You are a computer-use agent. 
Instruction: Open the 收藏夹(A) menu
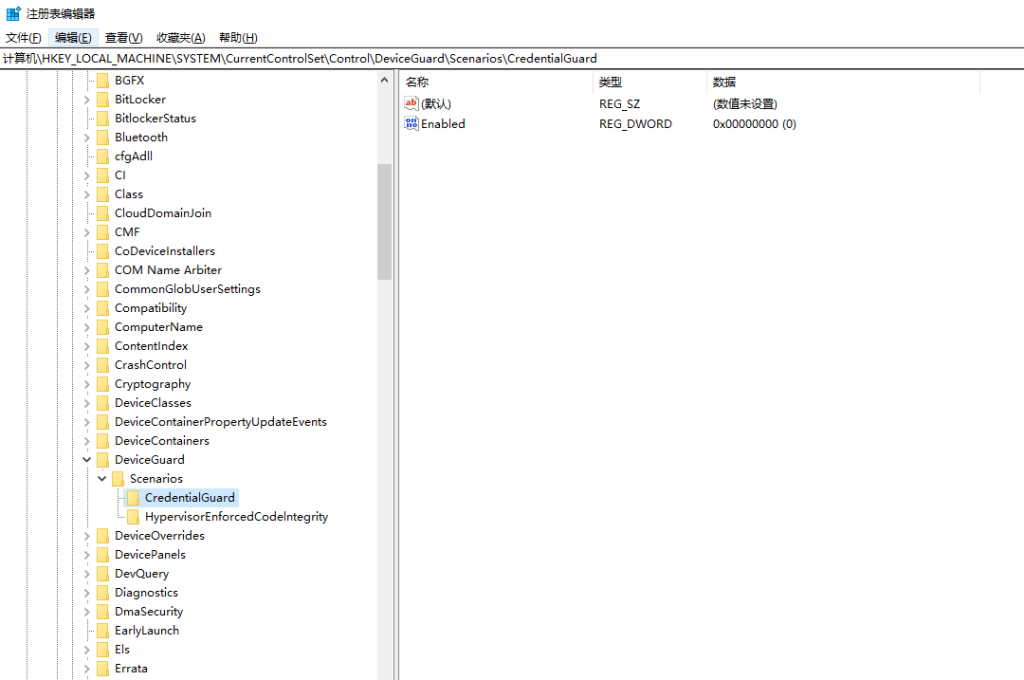pos(181,38)
